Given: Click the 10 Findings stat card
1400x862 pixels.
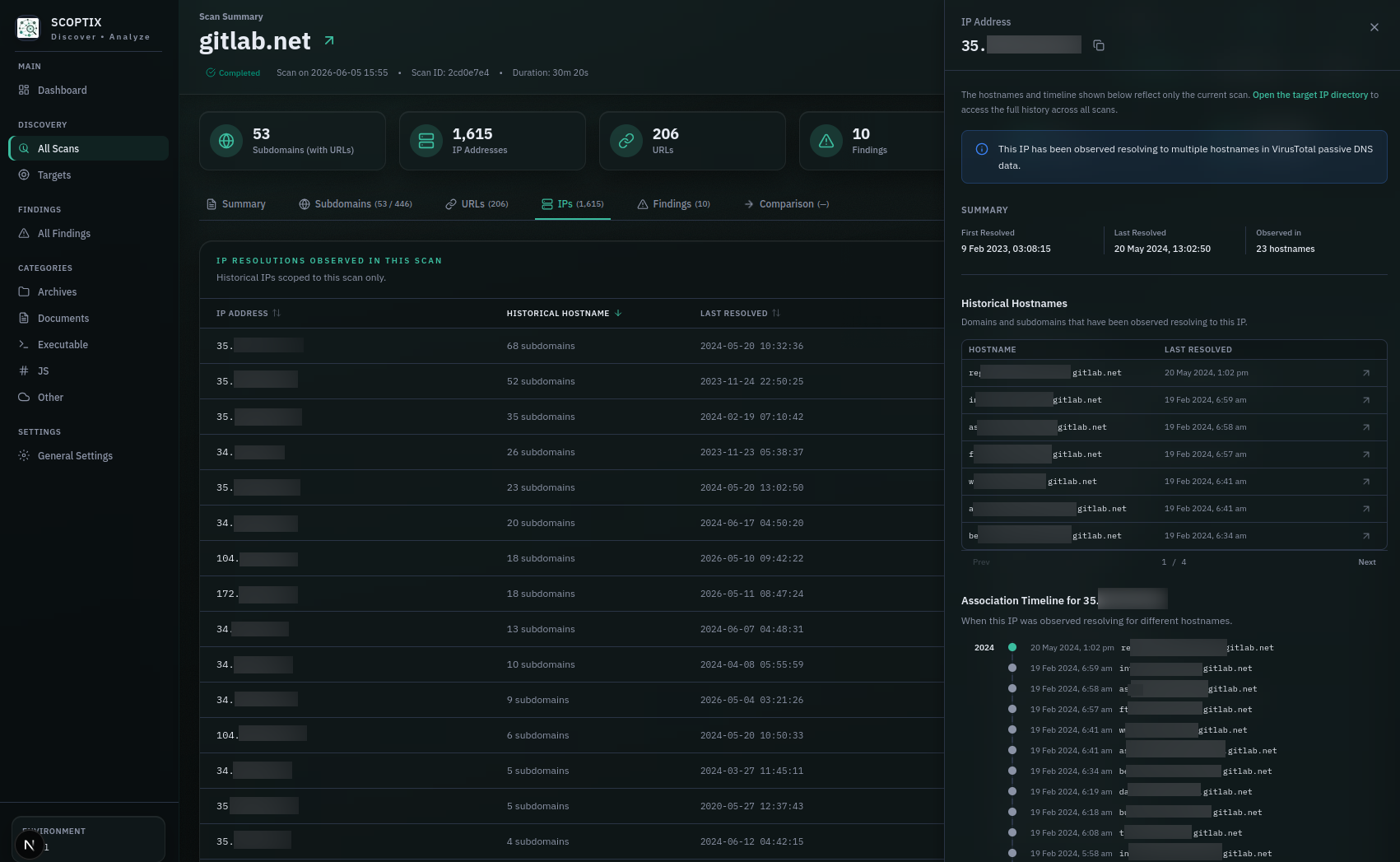Looking at the screenshot, I should point(872,141).
